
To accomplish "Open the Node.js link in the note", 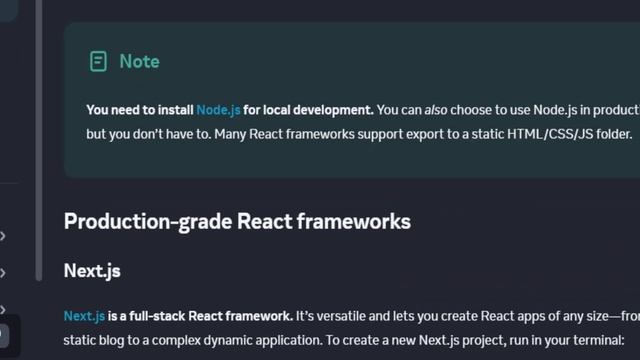I will 218,110.
